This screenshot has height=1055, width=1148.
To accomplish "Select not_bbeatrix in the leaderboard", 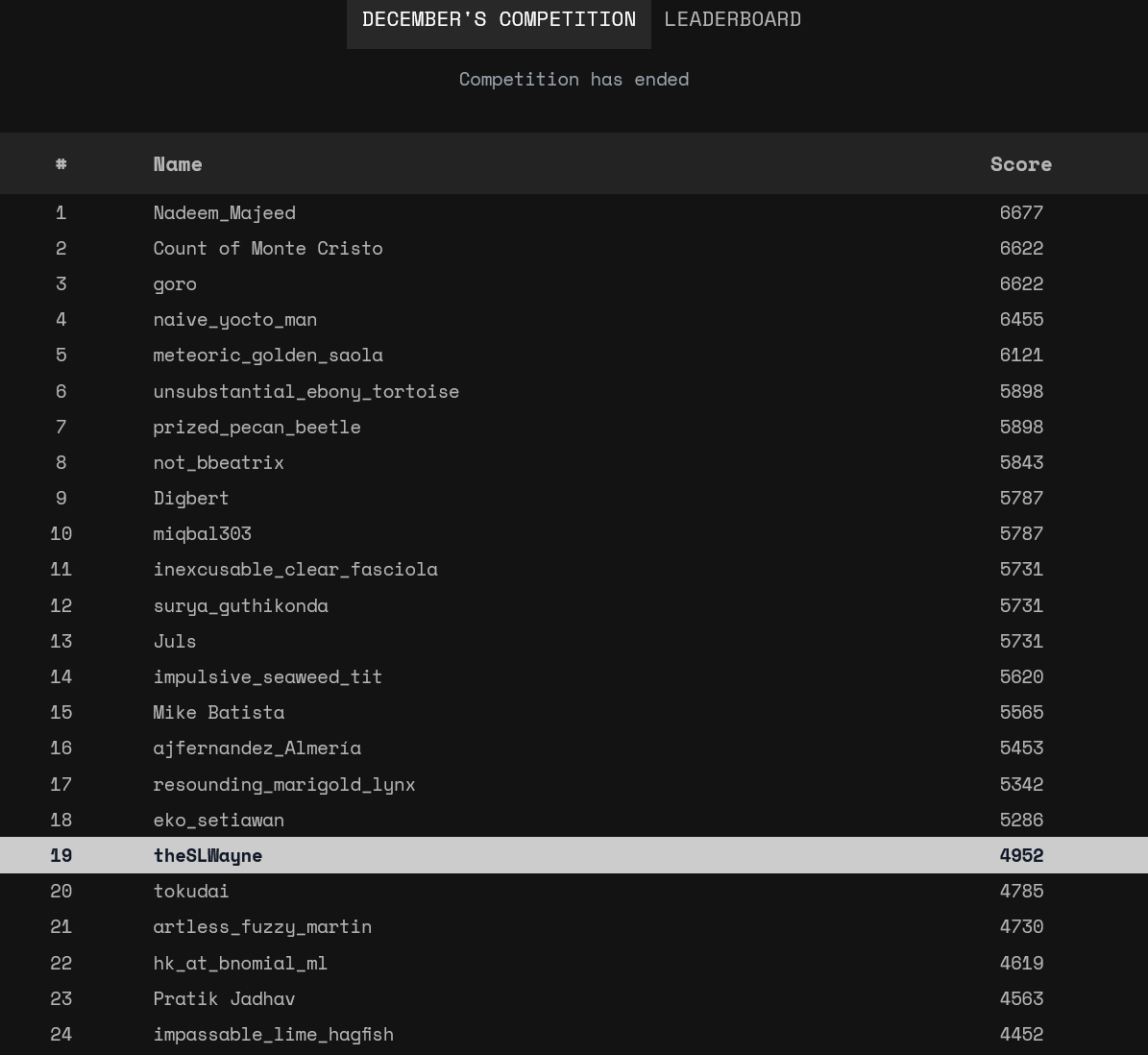I will pos(218,463).
